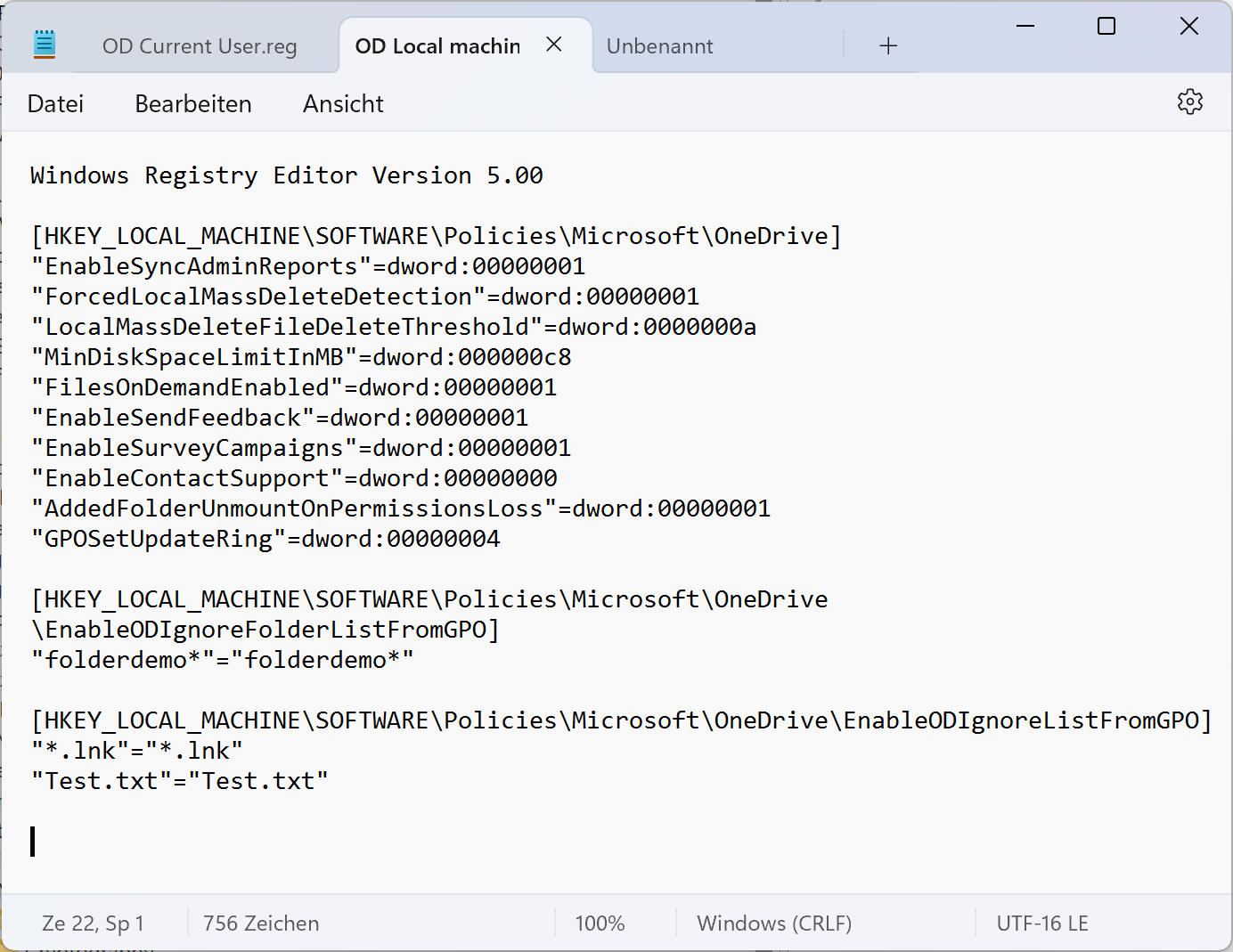Select the OD Local machine tab
This screenshot has height=952, width=1233.
pos(437,46)
